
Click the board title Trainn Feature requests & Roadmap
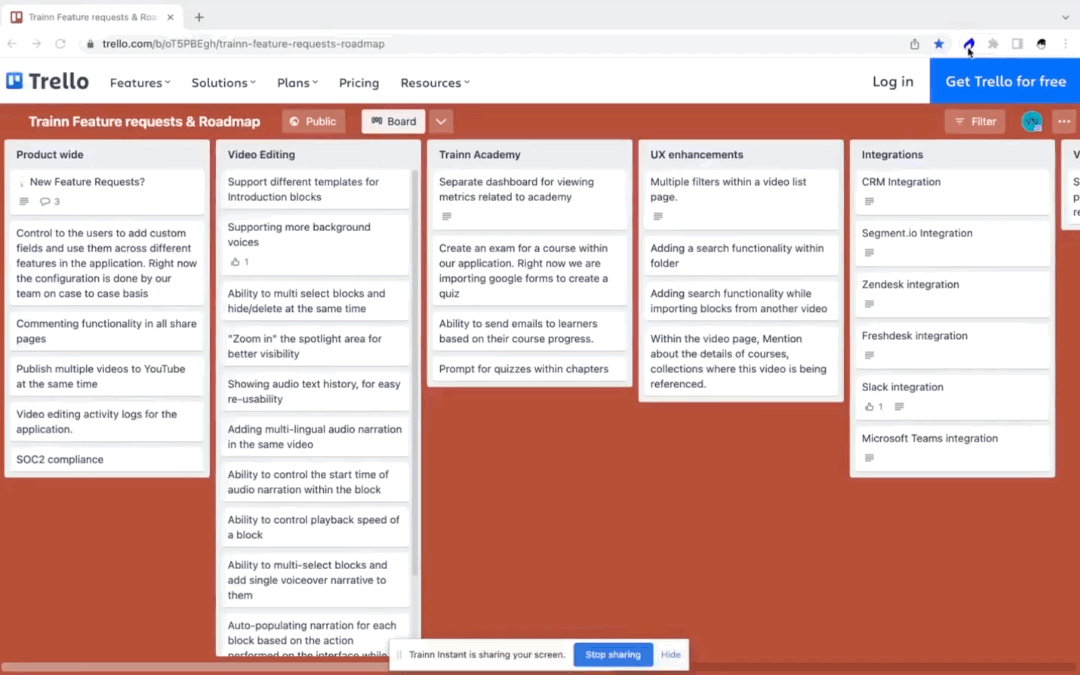[145, 121]
